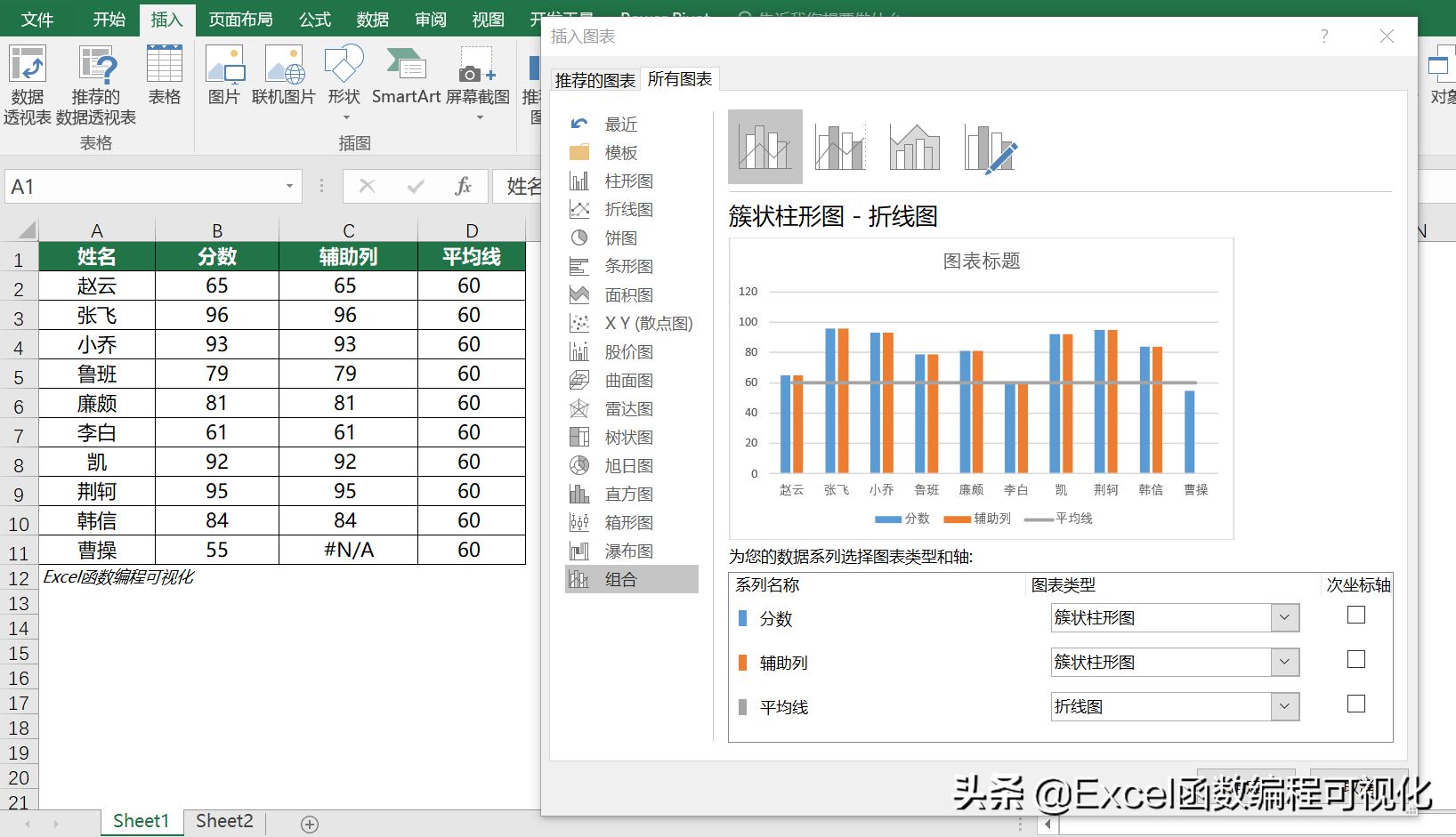Choose Templates (模板) chart category
The width and height of the screenshot is (1456, 837).
point(632,153)
